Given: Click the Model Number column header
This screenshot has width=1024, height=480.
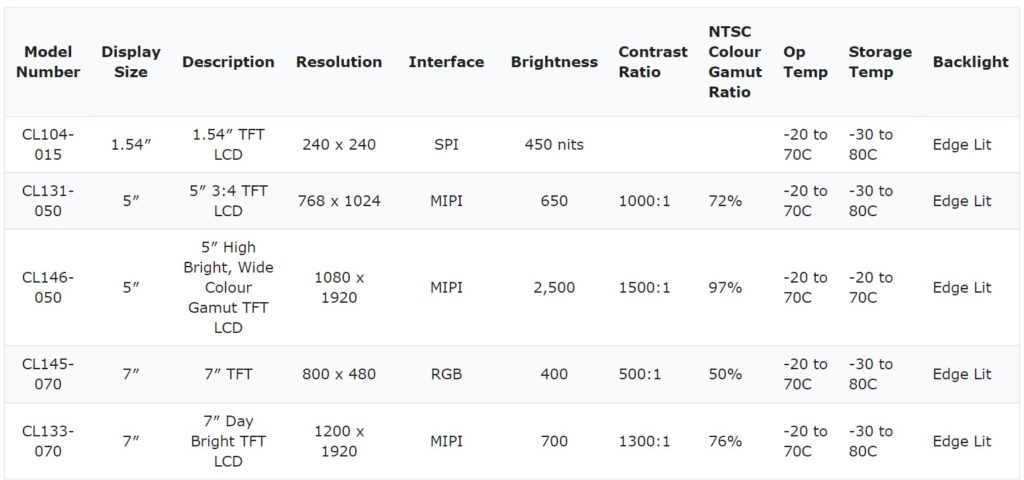Looking at the screenshot, I should coord(48,62).
